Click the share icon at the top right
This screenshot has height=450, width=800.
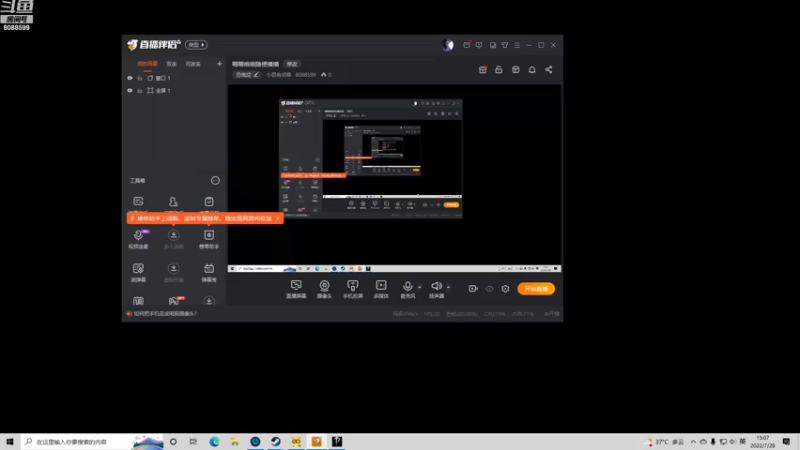tap(548, 69)
